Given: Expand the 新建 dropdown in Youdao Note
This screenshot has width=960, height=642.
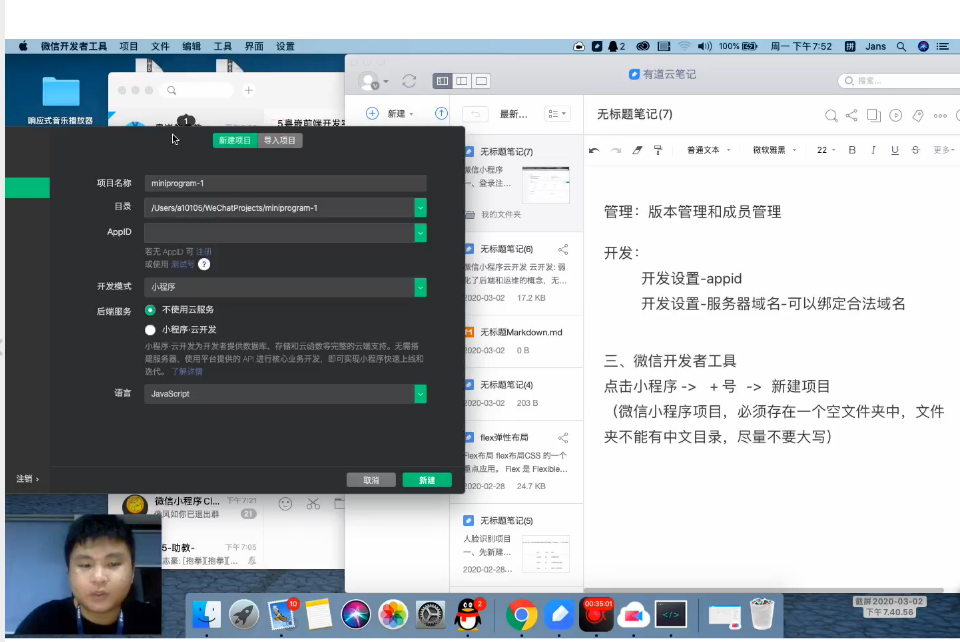Looking at the screenshot, I should [411, 114].
